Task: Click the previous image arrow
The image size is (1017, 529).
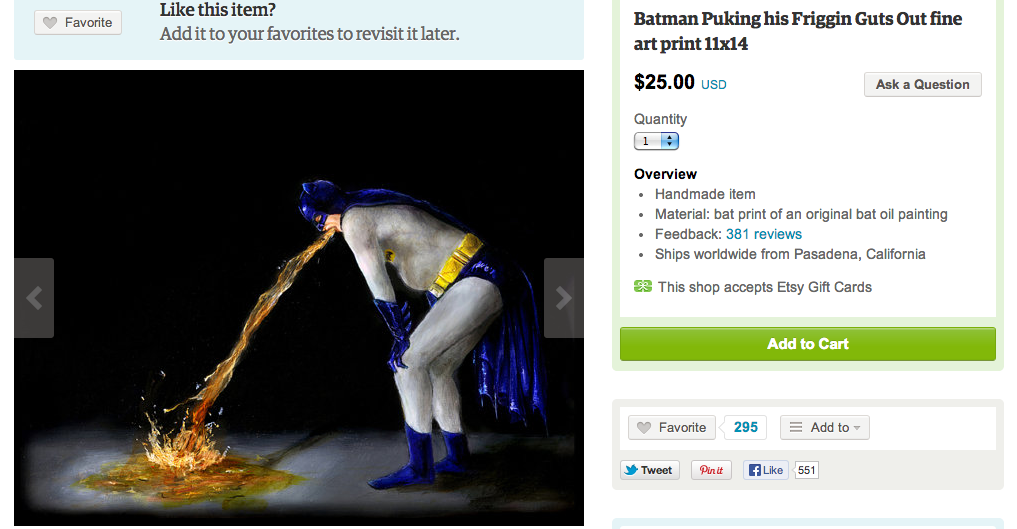Action: click(x=34, y=298)
